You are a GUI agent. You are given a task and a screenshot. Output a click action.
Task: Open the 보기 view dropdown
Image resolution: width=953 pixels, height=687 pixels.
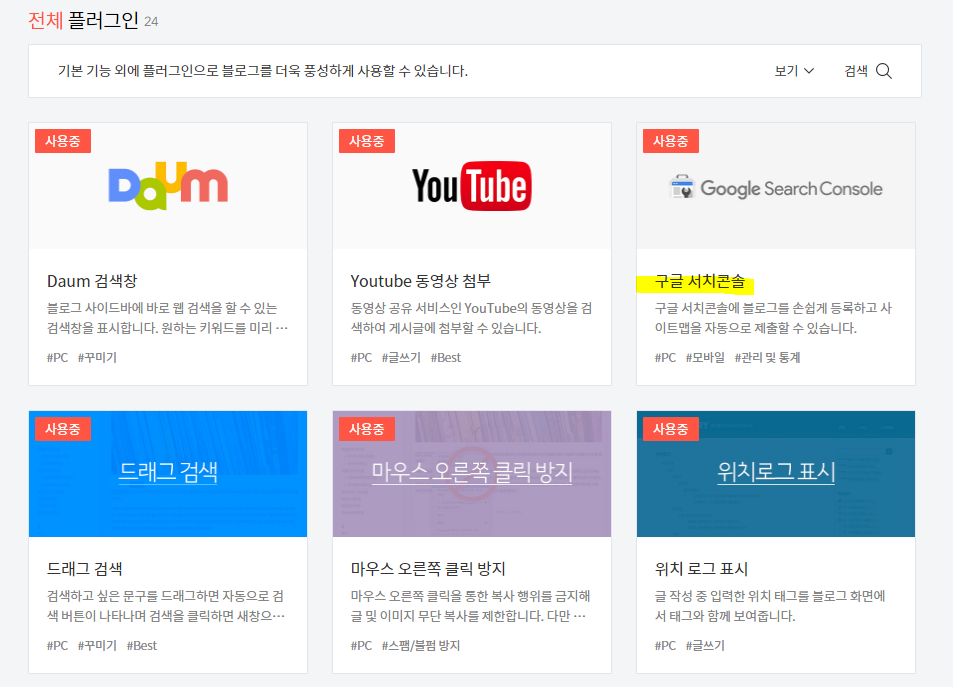point(794,71)
